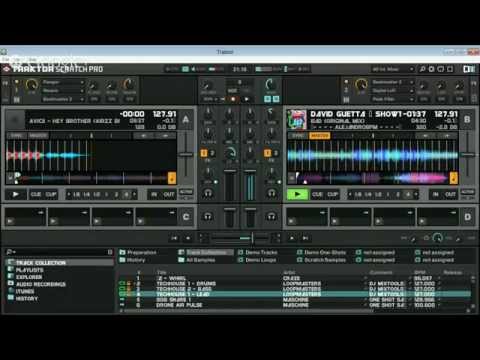Select iTunes in browser tree

click(x=25, y=291)
